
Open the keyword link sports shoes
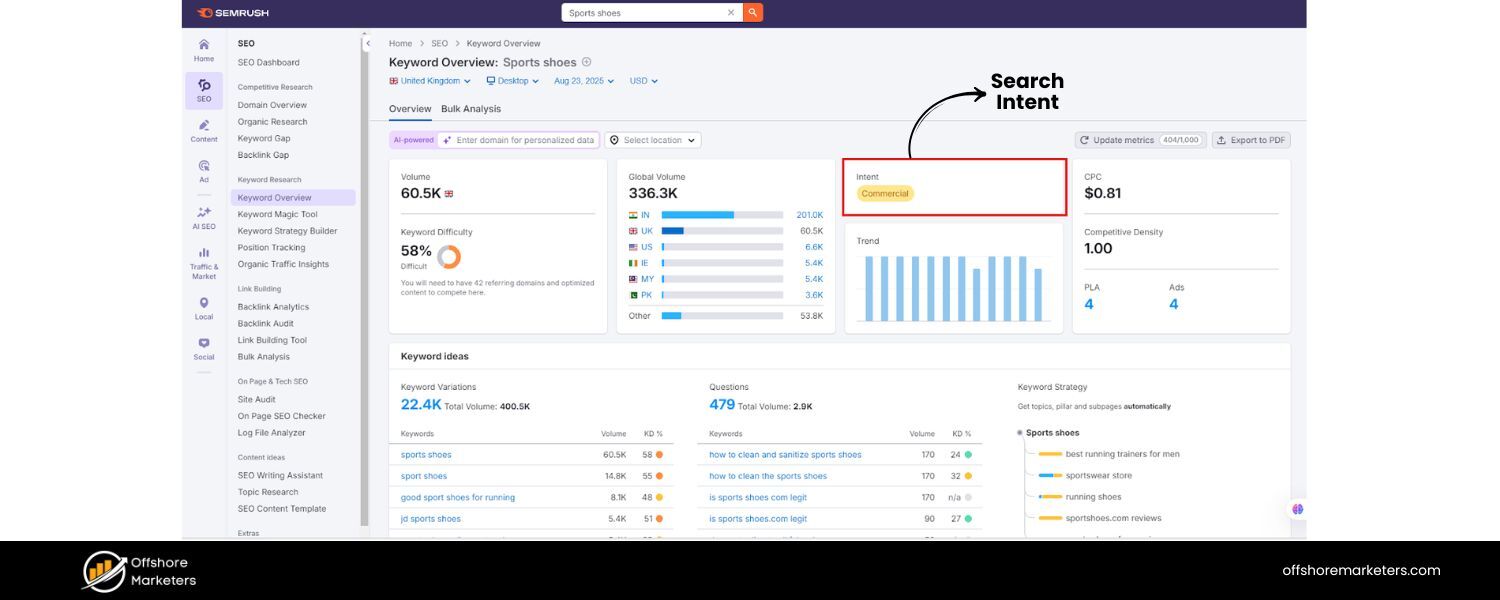tap(426, 454)
